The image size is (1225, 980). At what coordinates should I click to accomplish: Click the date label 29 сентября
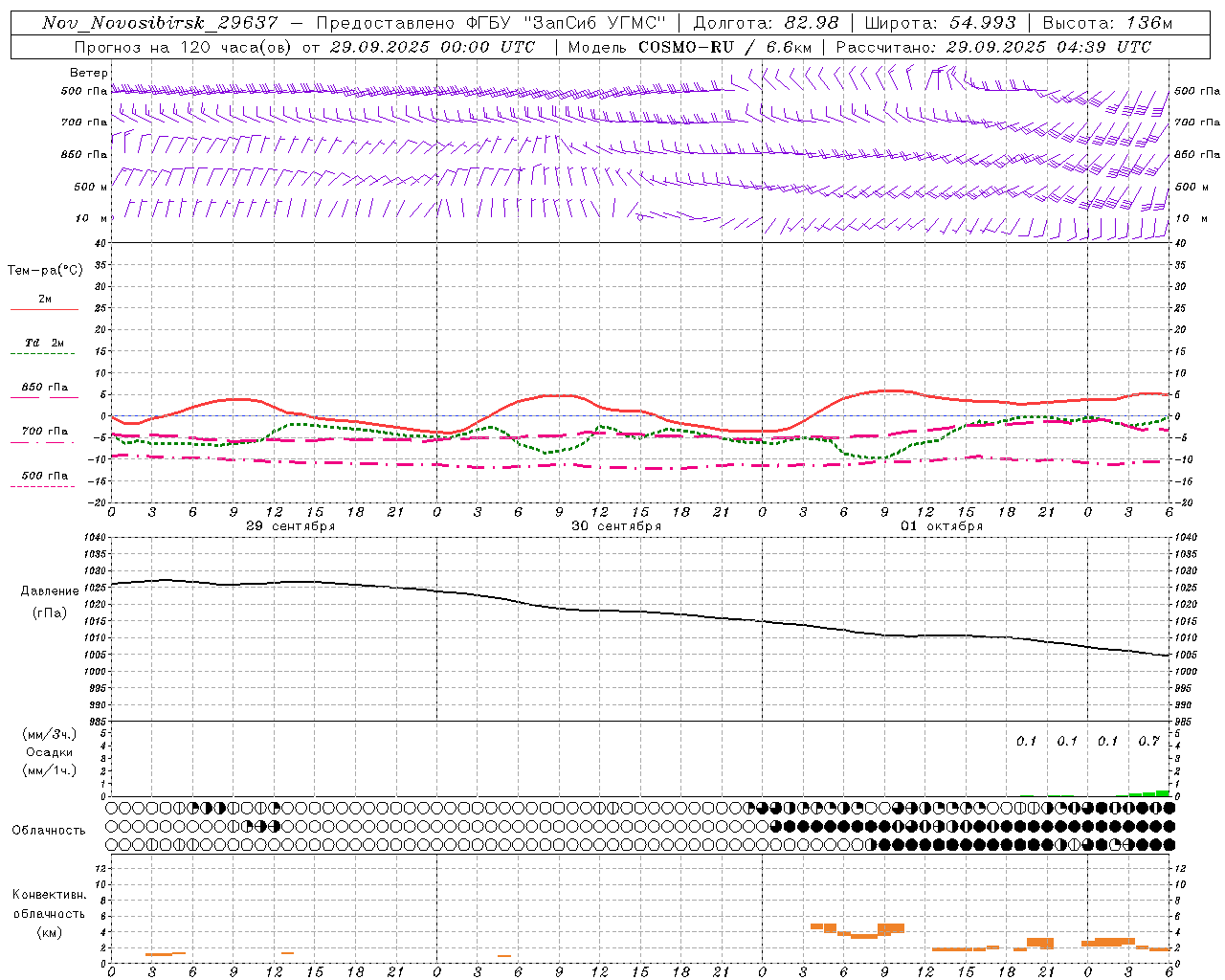[290, 526]
